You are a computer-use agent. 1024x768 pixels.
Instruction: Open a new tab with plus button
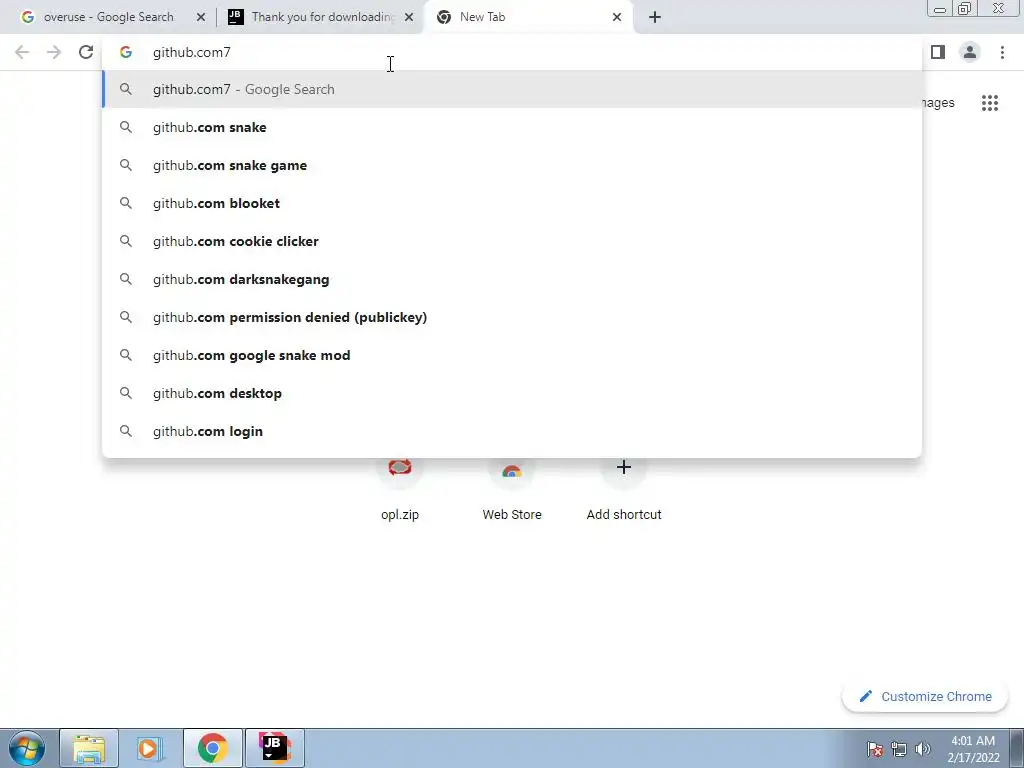(655, 17)
